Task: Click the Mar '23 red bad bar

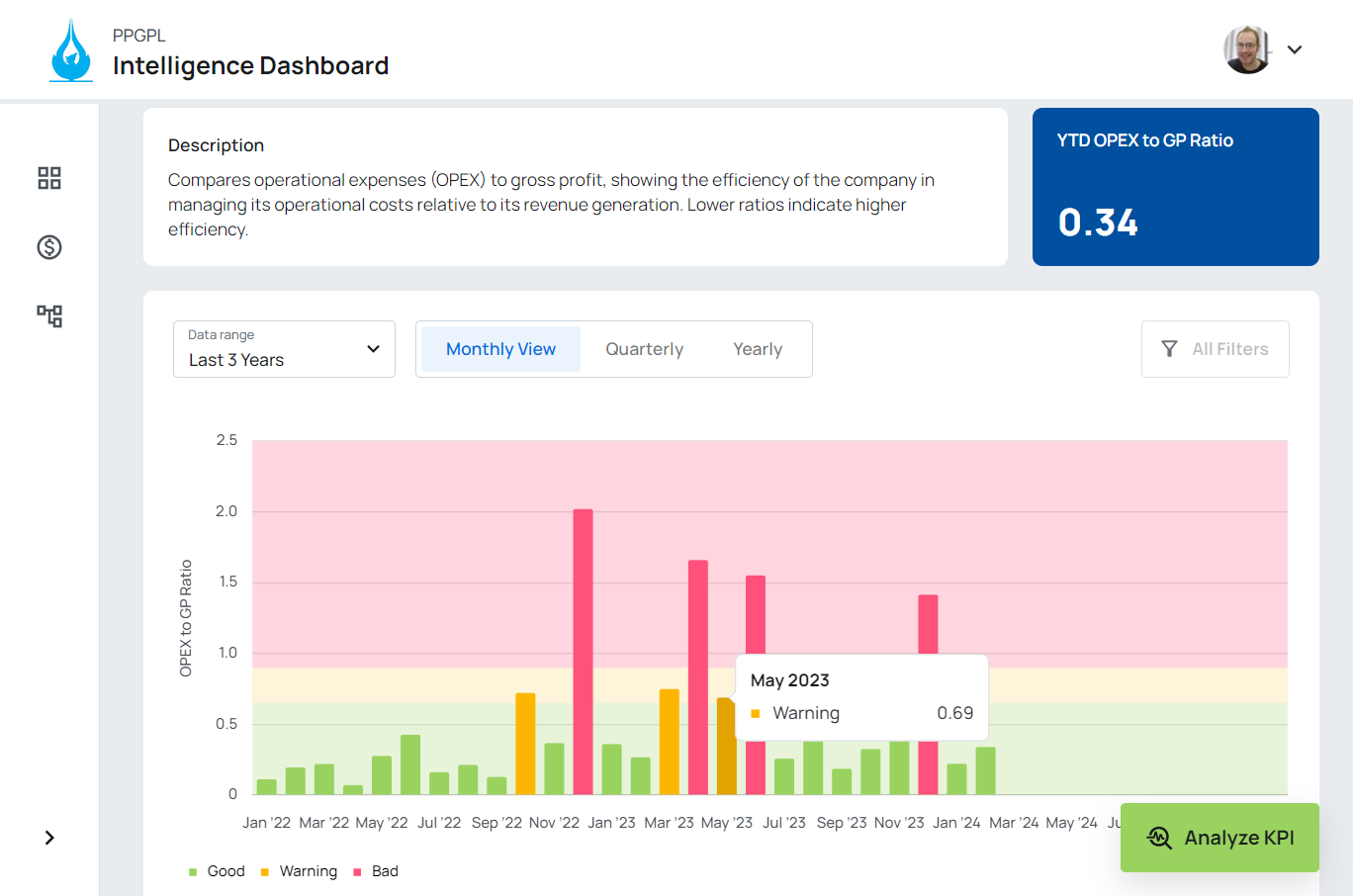Action: pos(698,677)
